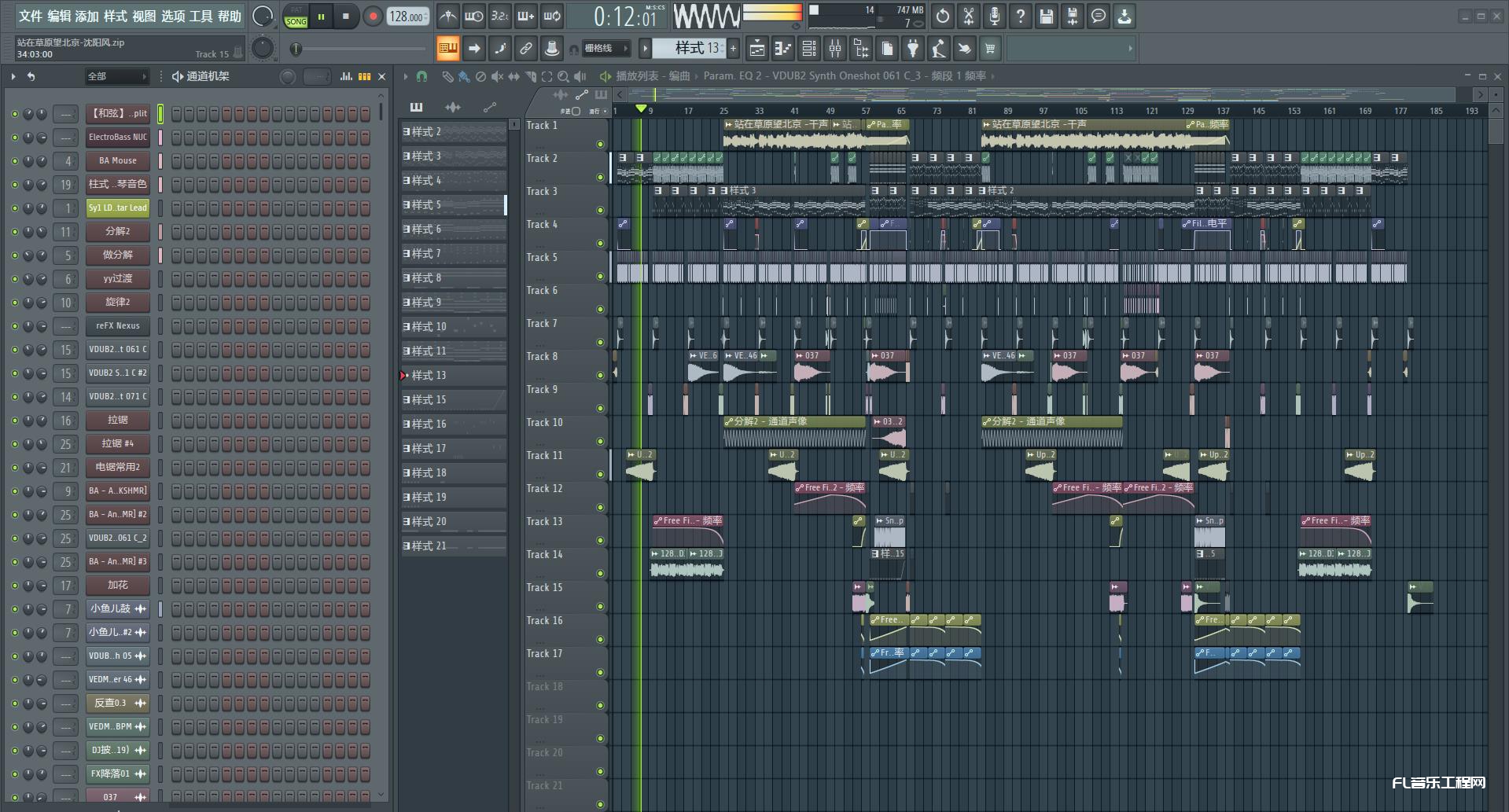Open the Playlist view icon
The width and height of the screenshot is (1509, 812).
pos(757,49)
